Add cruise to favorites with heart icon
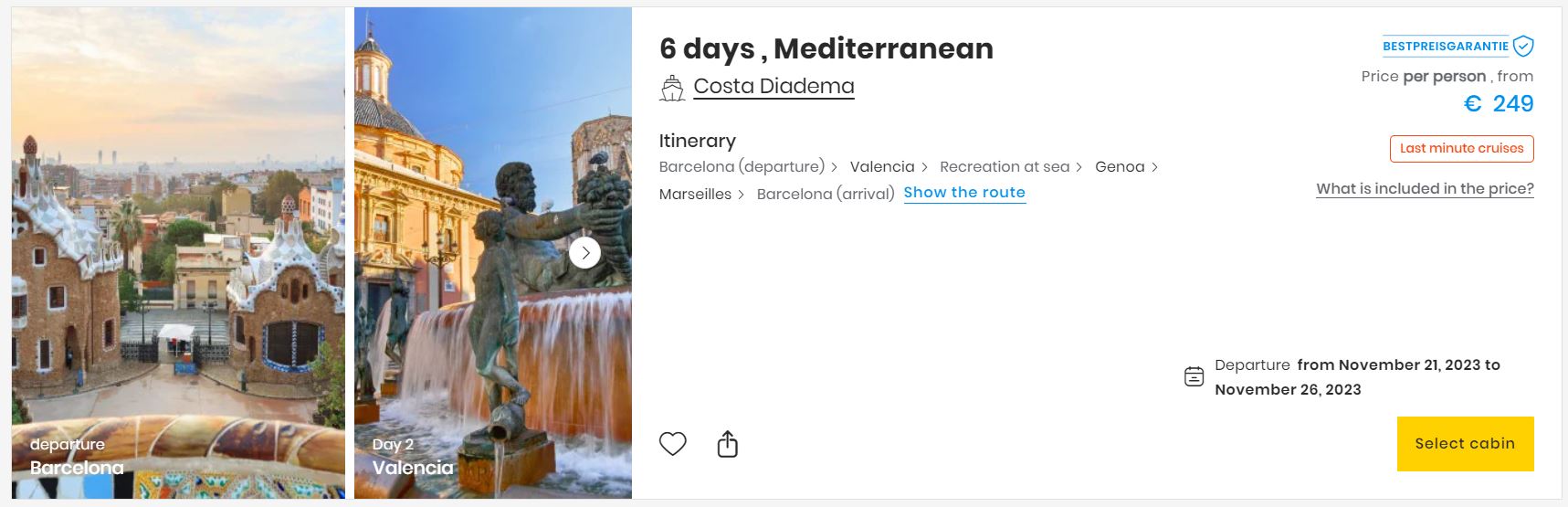 coord(672,444)
